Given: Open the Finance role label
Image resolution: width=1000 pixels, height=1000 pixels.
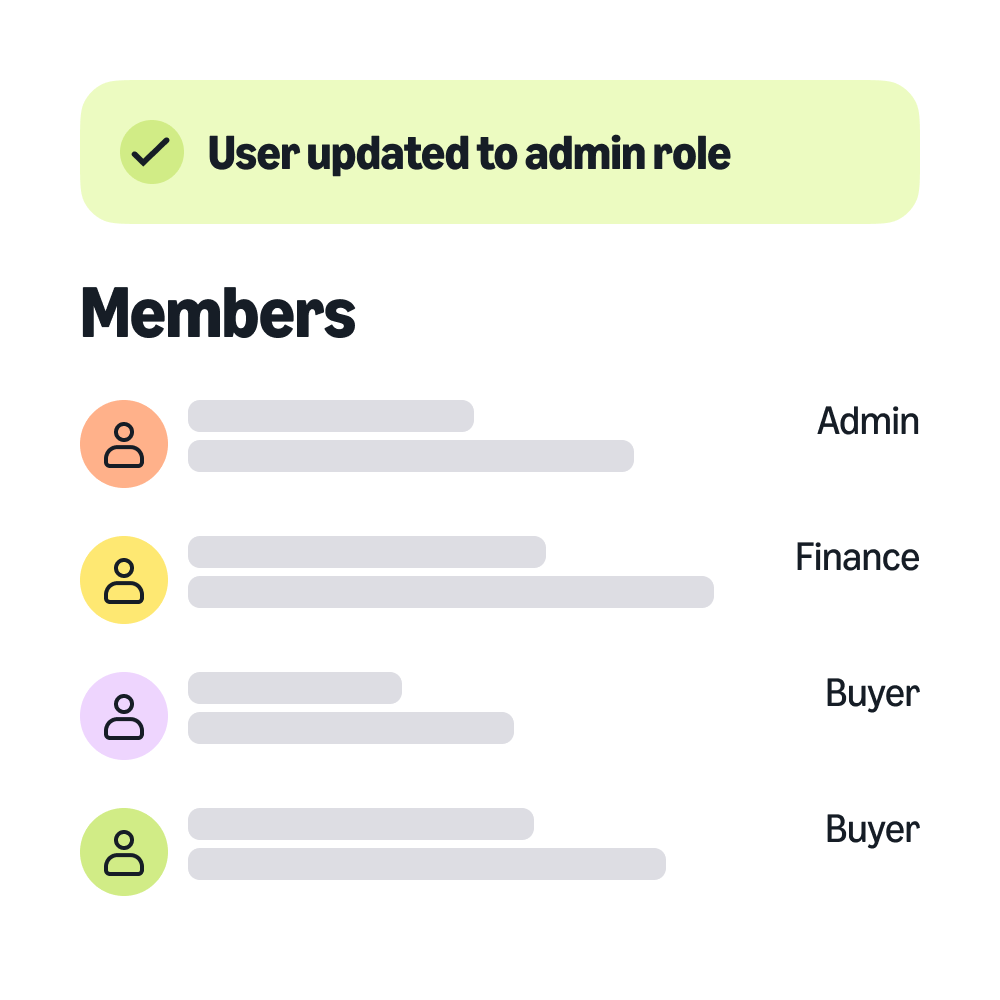Looking at the screenshot, I should tap(857, 557).
